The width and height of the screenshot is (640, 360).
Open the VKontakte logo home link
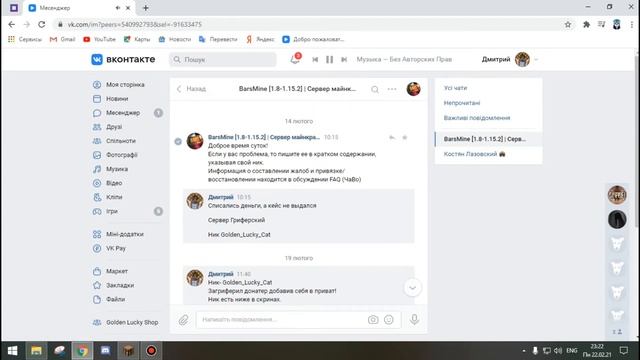[123, 60]
